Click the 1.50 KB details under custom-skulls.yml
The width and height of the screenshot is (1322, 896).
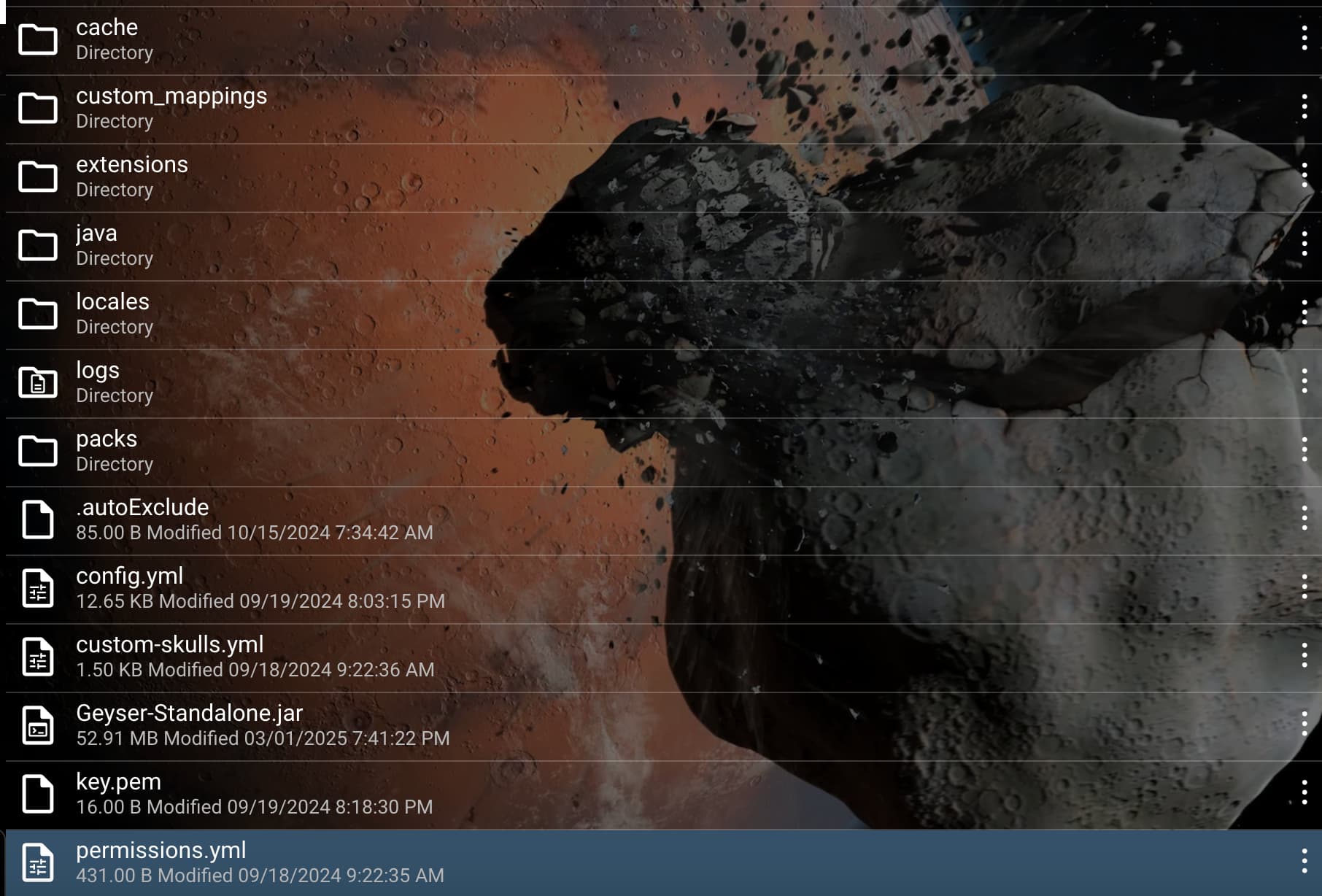[255, 670]
